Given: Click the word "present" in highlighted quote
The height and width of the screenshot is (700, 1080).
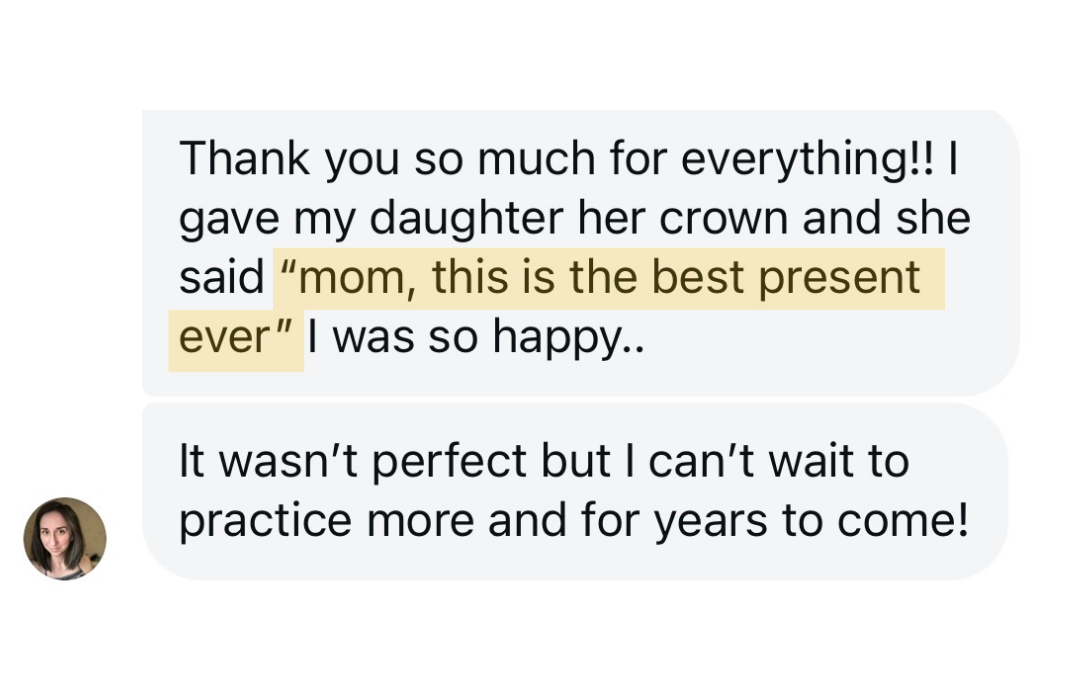Looking at the screenshot, I should click(x=840, y=277).
